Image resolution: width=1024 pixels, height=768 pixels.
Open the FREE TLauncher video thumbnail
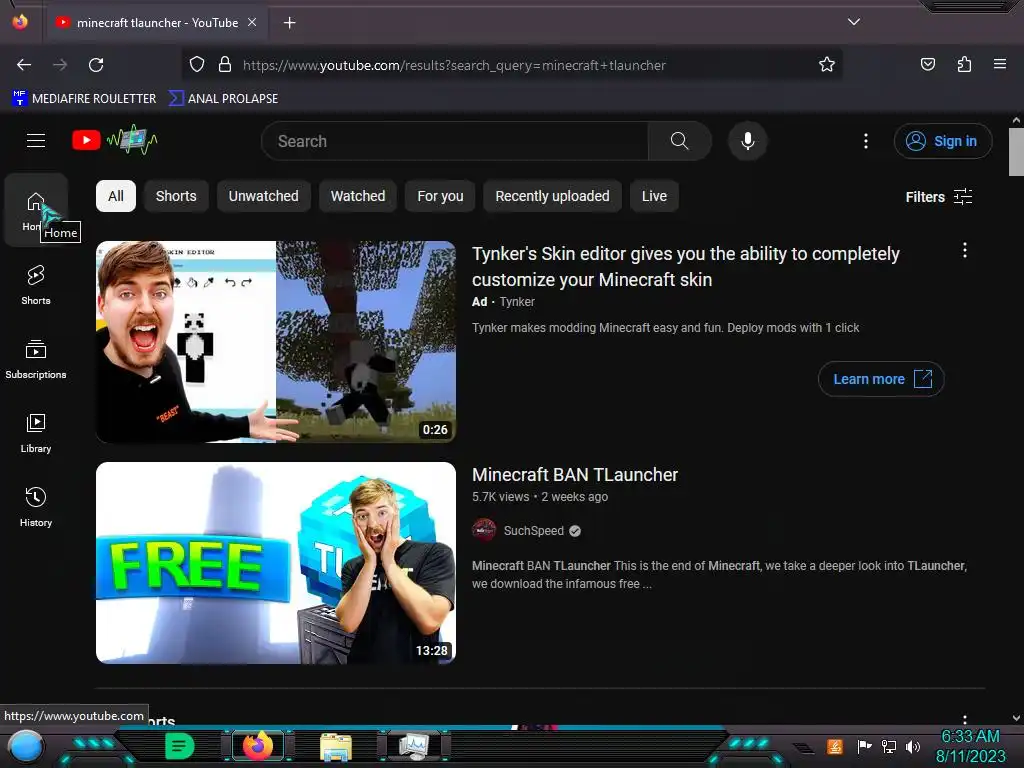[276, 563]
